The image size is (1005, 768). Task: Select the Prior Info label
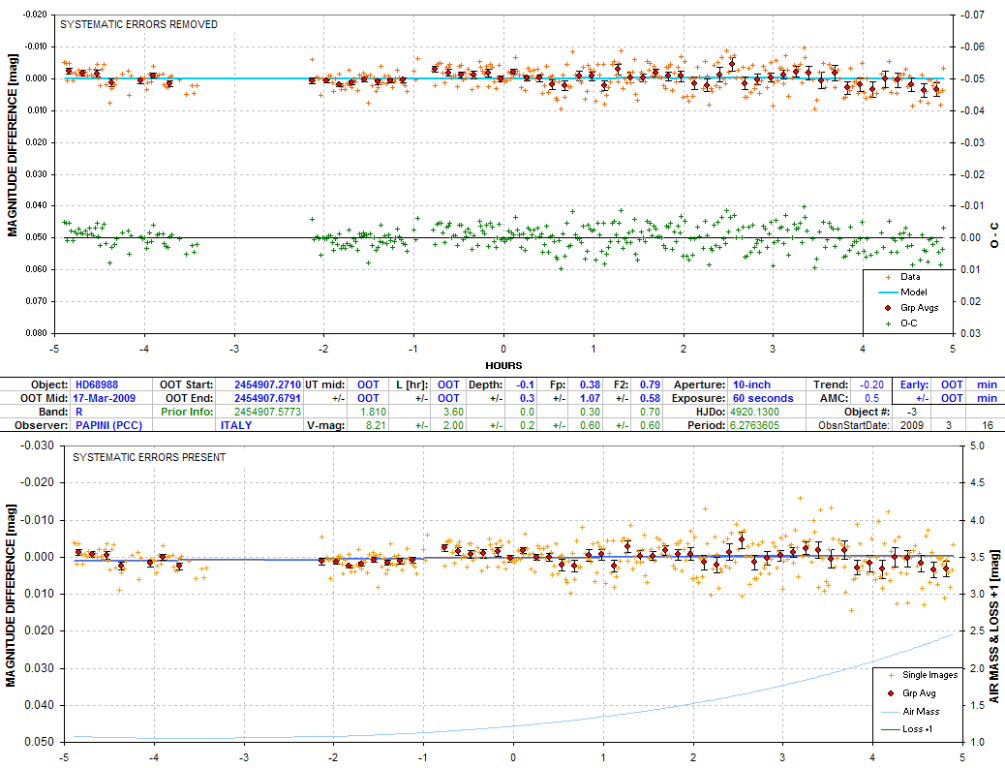(187, 412)
